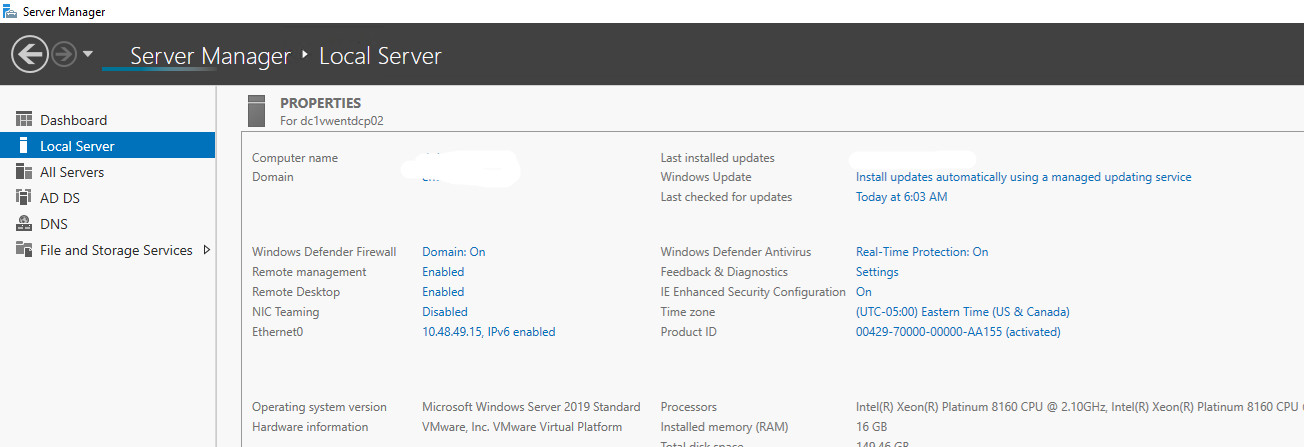Viewport: 1304px width, 447px height.
Task: Expand File and Storage Services arrow
Action: [206, 250]
